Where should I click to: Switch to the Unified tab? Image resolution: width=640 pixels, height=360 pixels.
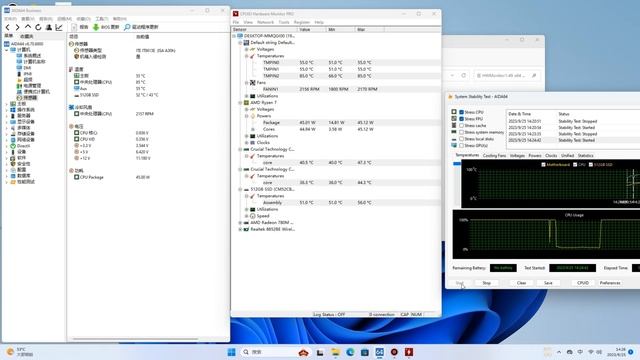[x=567, y=156]
